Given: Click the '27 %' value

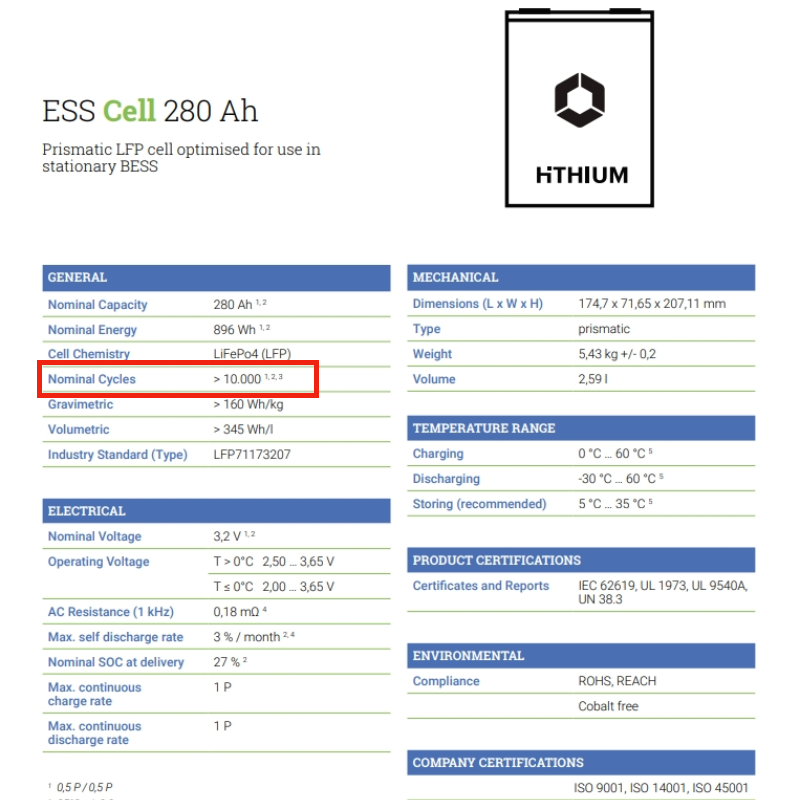Looking at the screenshot, I should [230, 662].
